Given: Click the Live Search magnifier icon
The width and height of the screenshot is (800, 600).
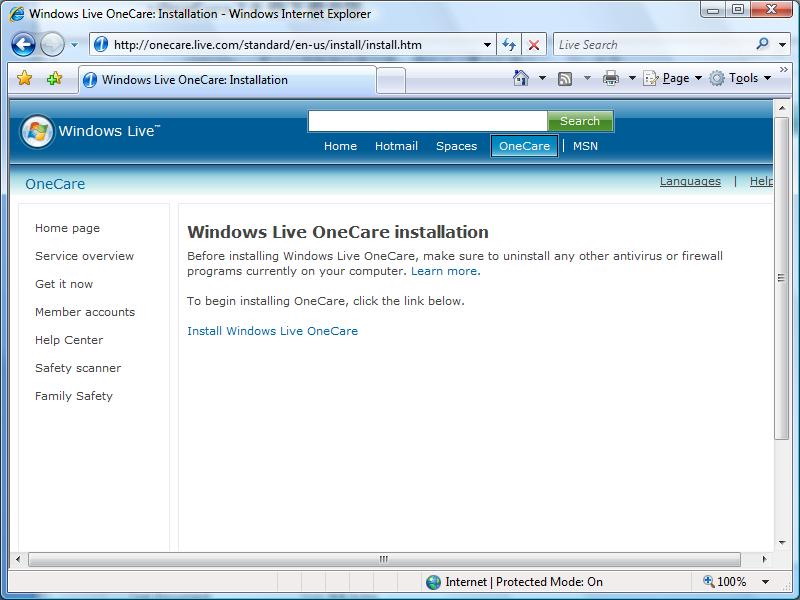Looking at the screenshot, I should coord(763,44).
